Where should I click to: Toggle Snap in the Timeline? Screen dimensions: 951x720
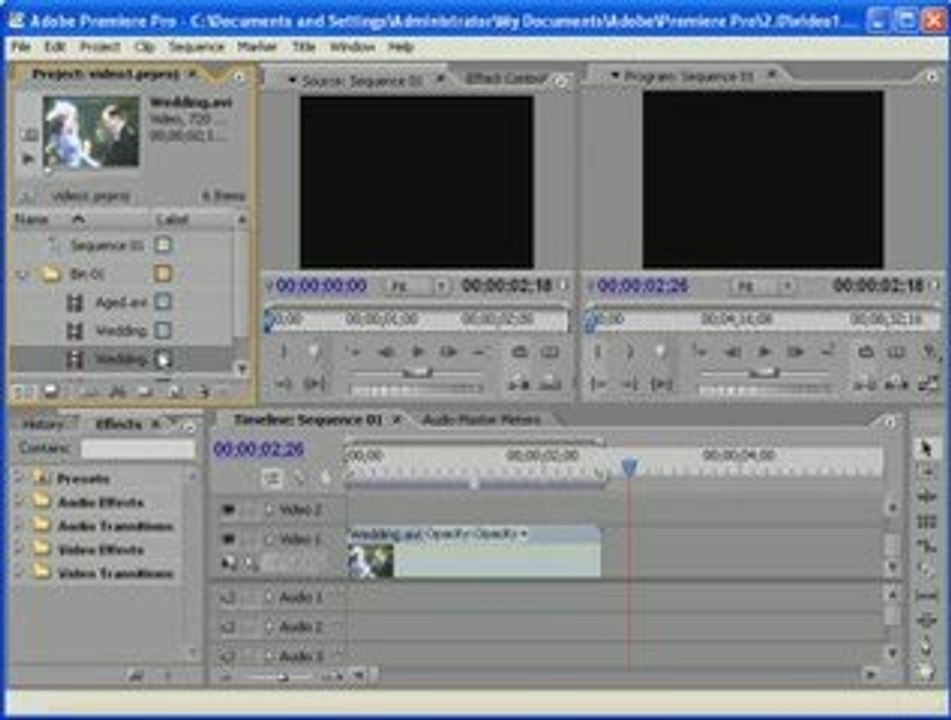pos(272,479)
